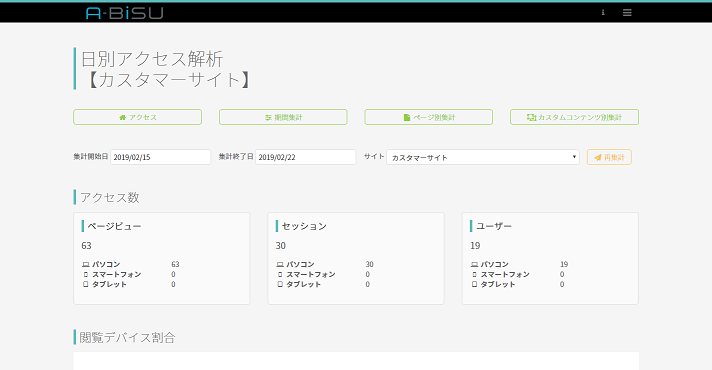Click the 集計開始日 date field
This screenshot has width=712, height=370.
[x=160, y=157]
